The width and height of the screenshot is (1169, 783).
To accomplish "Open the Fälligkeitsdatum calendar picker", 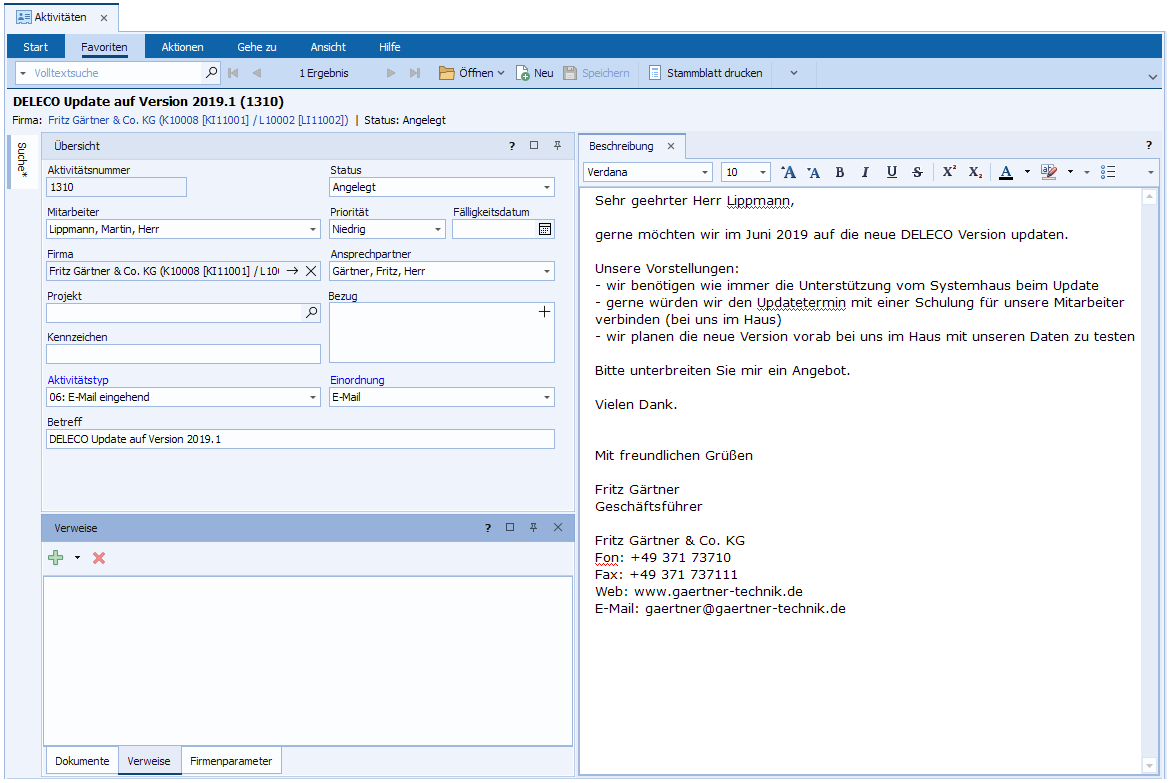I will pos(545,229).
